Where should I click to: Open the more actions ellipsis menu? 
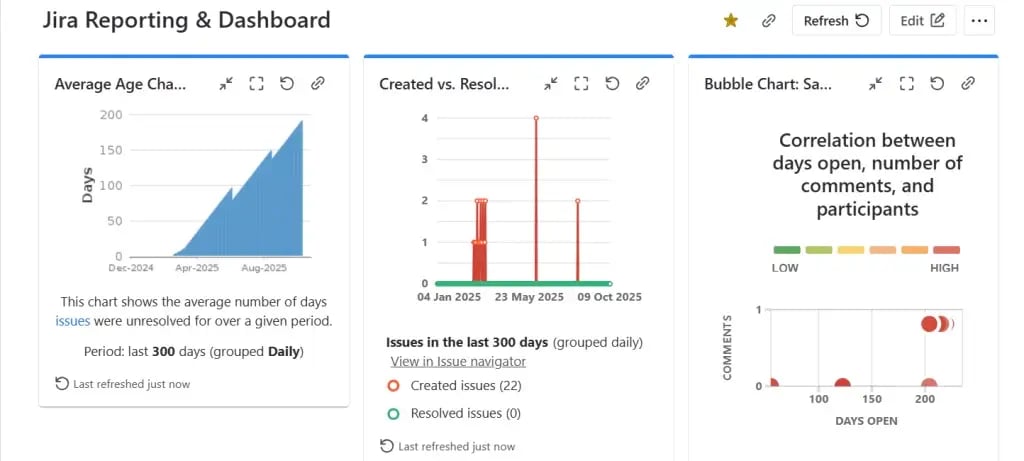coord(980,20)
